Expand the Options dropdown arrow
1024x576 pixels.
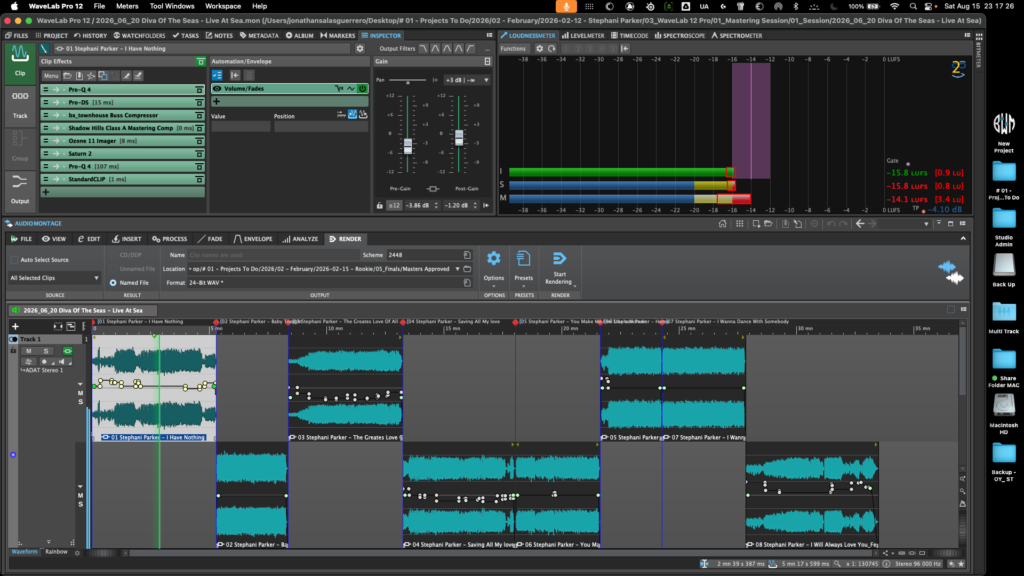[494, 286]
